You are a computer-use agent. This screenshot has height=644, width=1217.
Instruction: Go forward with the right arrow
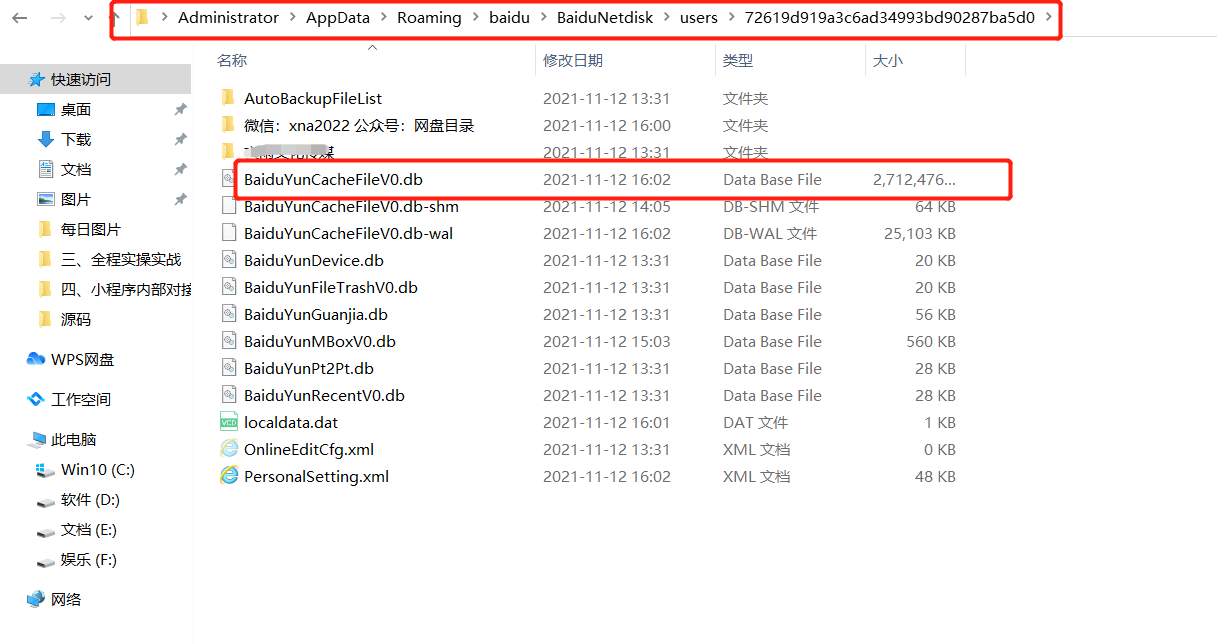pyautogui.click(x=58, y=17)
